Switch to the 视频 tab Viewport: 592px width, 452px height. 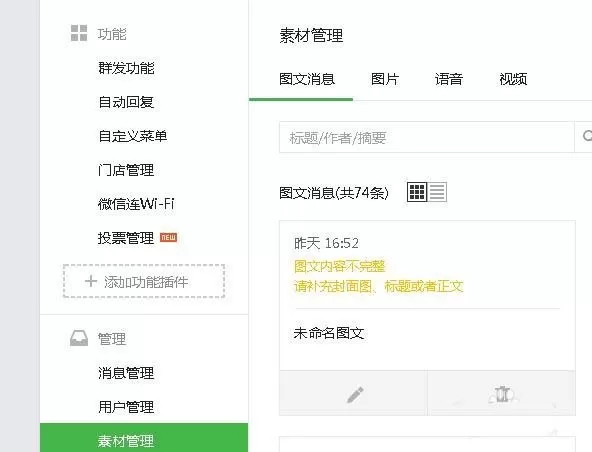(513, 79)
